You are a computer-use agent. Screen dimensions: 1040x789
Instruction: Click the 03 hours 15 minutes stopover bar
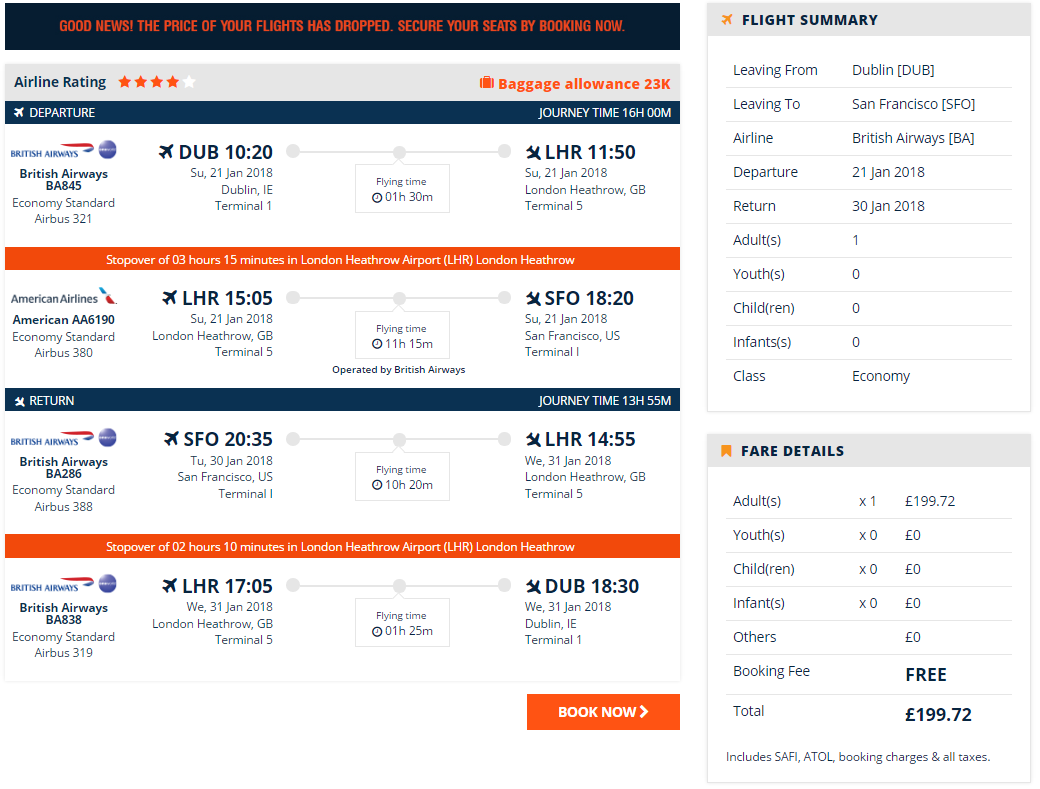342,259
